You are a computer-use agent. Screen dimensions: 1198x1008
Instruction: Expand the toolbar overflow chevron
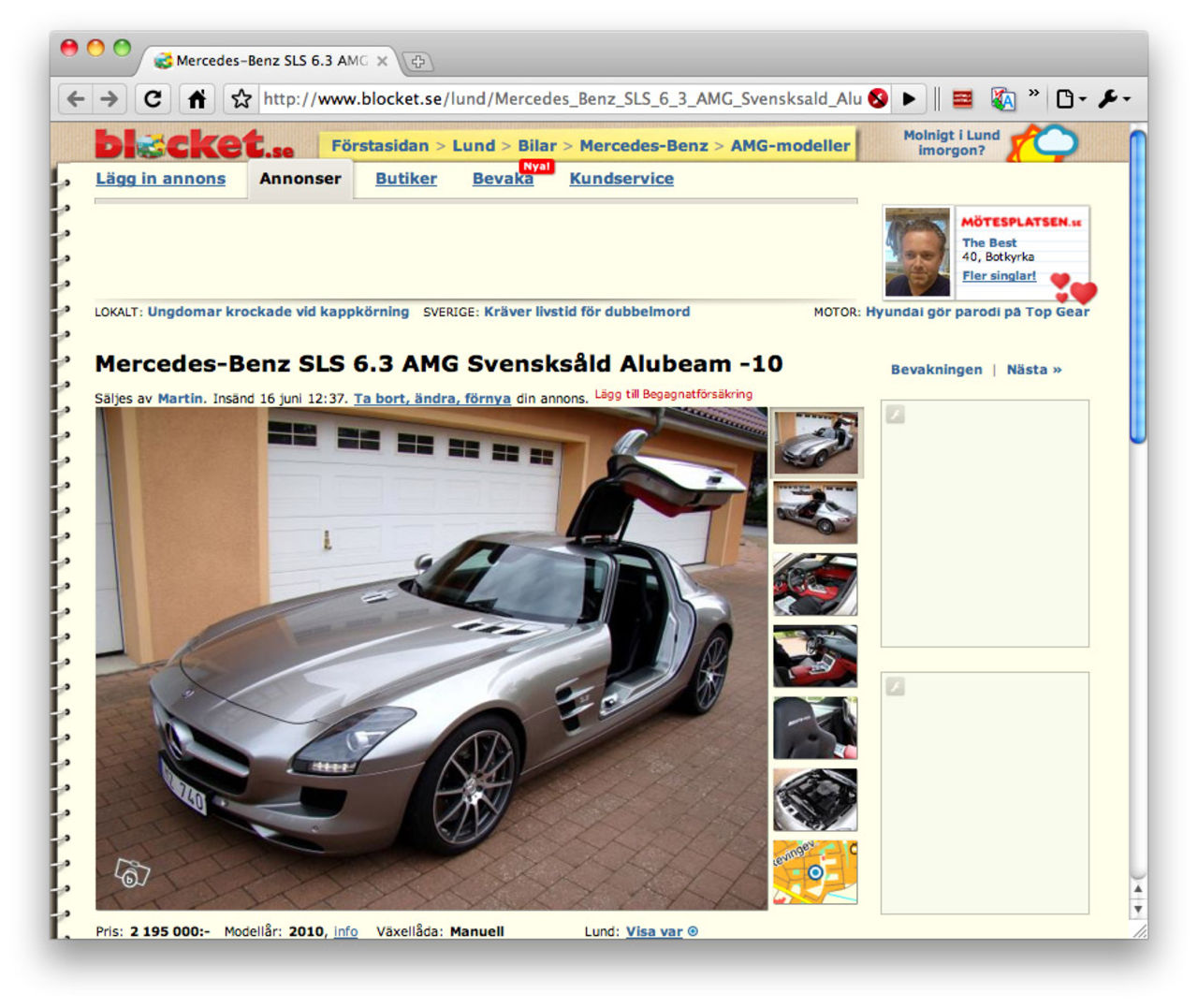click(x=1034, y=93)
